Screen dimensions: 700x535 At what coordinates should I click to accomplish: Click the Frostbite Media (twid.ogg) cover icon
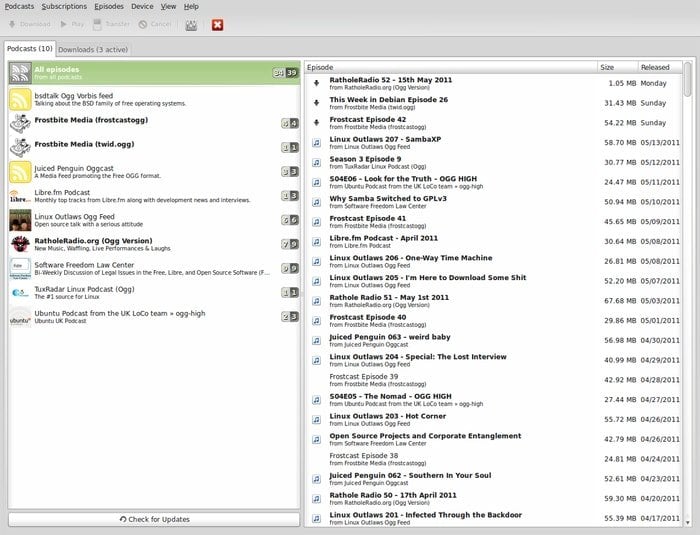20,147
